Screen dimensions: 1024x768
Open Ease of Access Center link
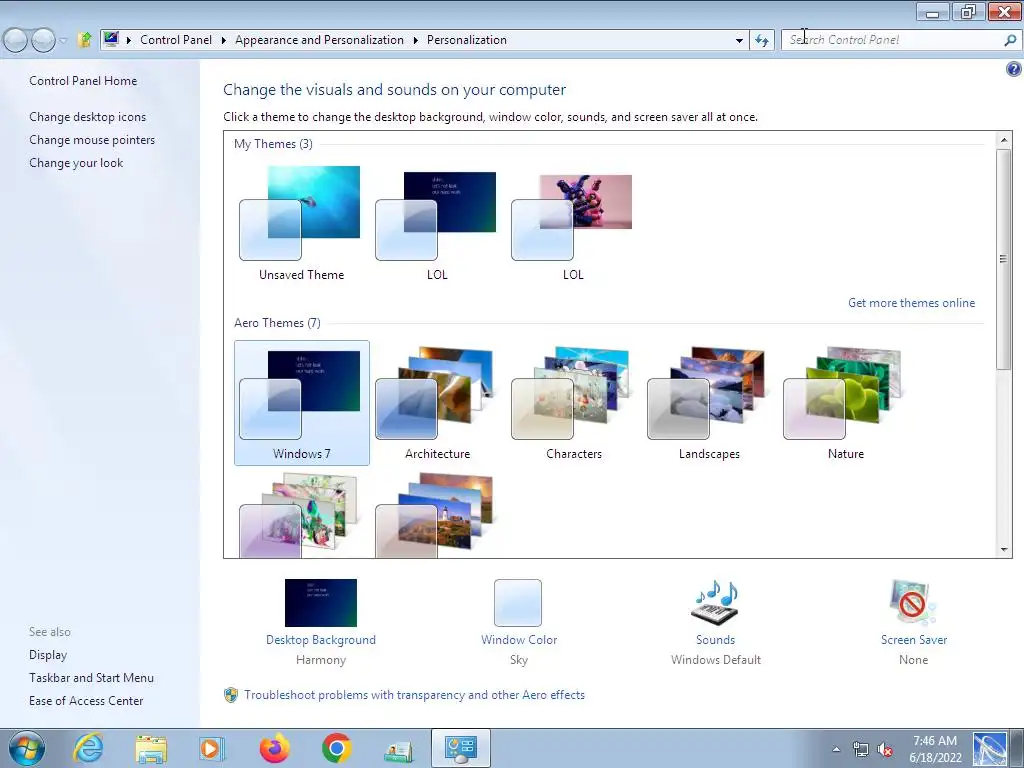[86, 701]
